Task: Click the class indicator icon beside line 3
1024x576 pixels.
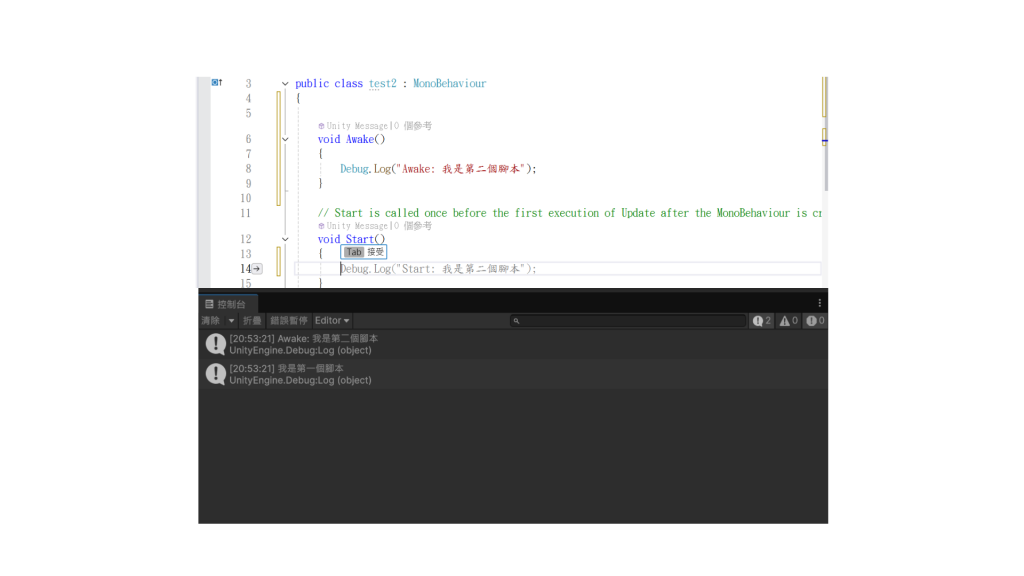Action: pyautogui.click(x=217, y=82)
